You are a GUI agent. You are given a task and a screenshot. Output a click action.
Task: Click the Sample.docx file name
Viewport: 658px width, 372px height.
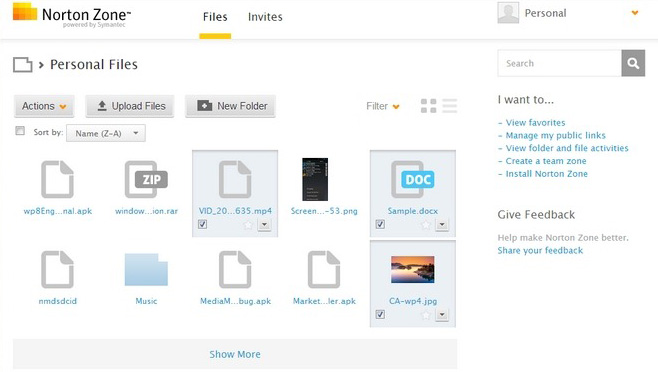click(413, 211)
